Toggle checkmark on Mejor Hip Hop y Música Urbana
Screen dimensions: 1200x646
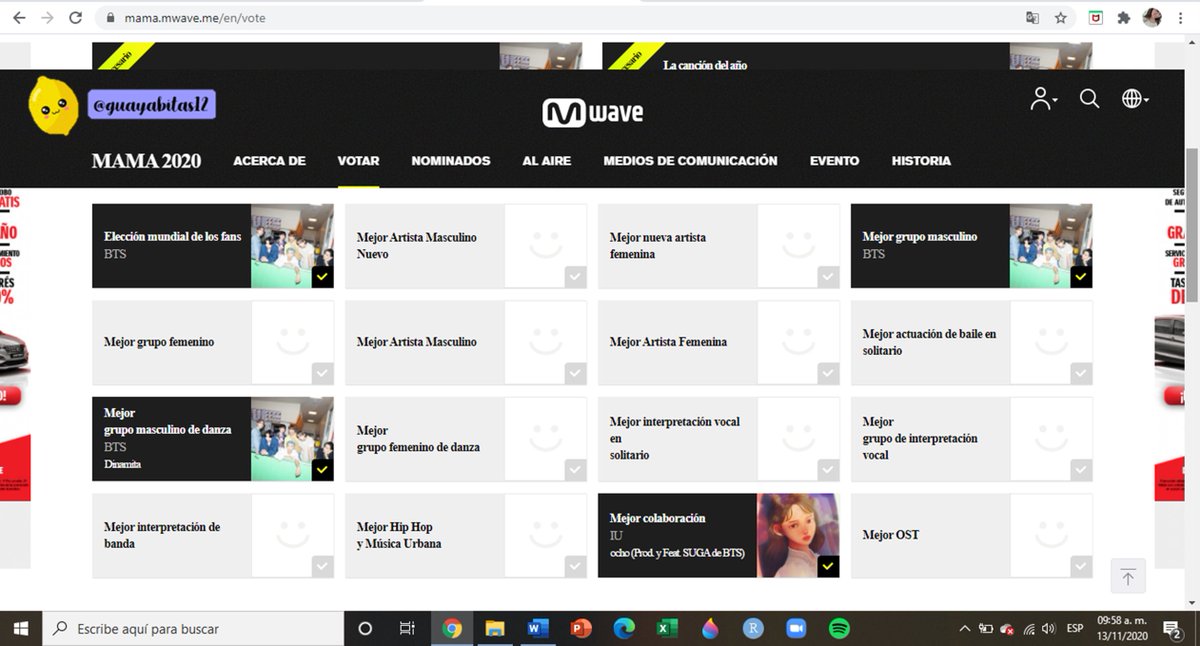575,567
